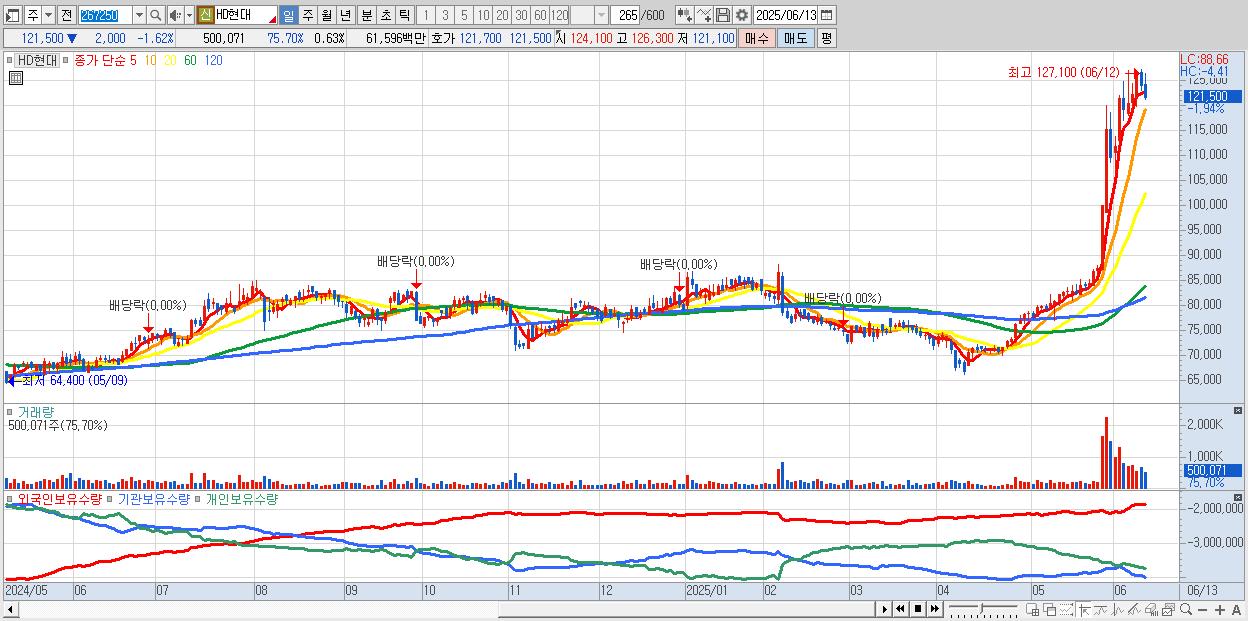Open the calendar date picker icon

coord(827,15)
